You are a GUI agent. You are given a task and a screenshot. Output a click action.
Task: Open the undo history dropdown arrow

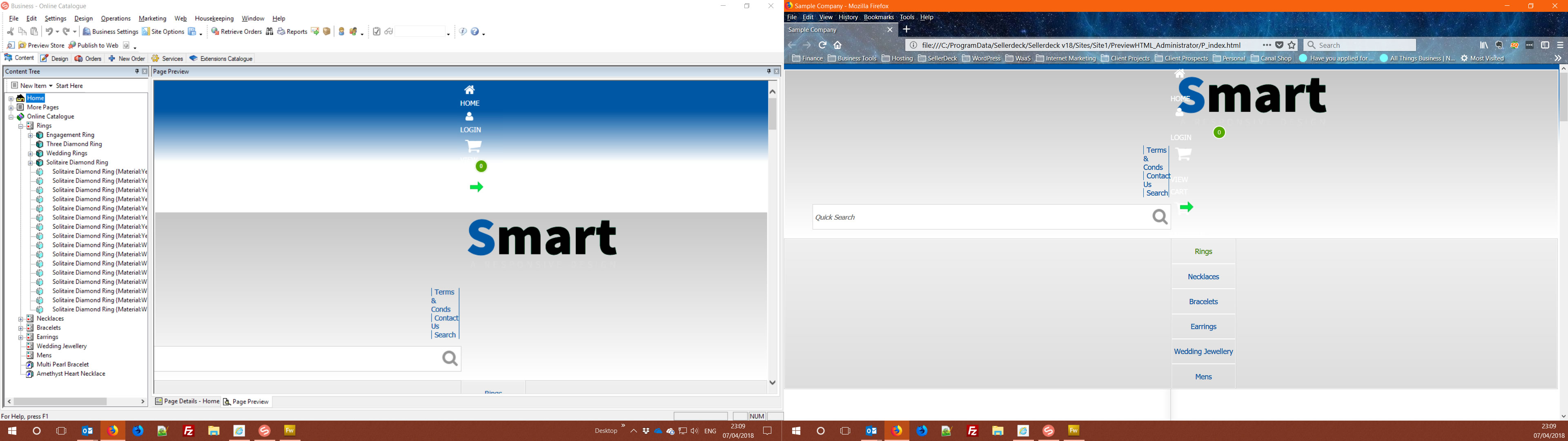(x=57, y=32)
